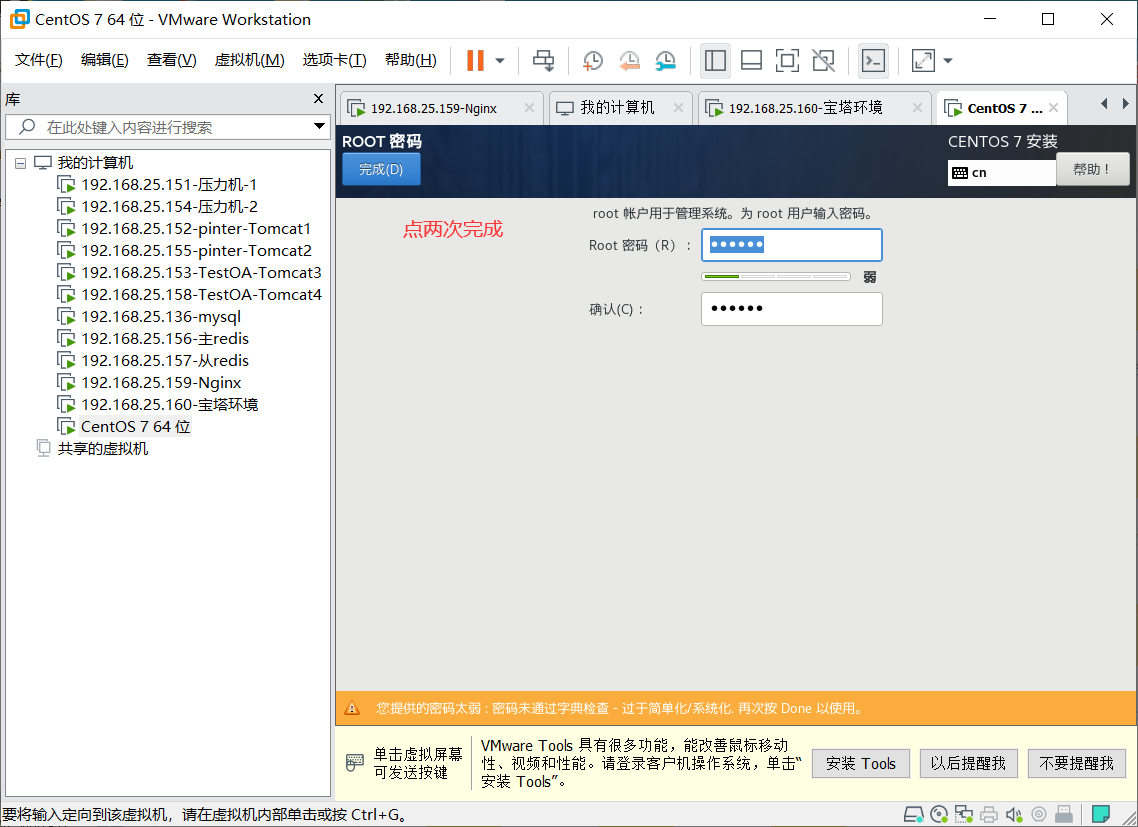The height and width of the screenshot is (827, 1138).
Task: Open the 帮助(H) menu
Action: coord(410,60)
